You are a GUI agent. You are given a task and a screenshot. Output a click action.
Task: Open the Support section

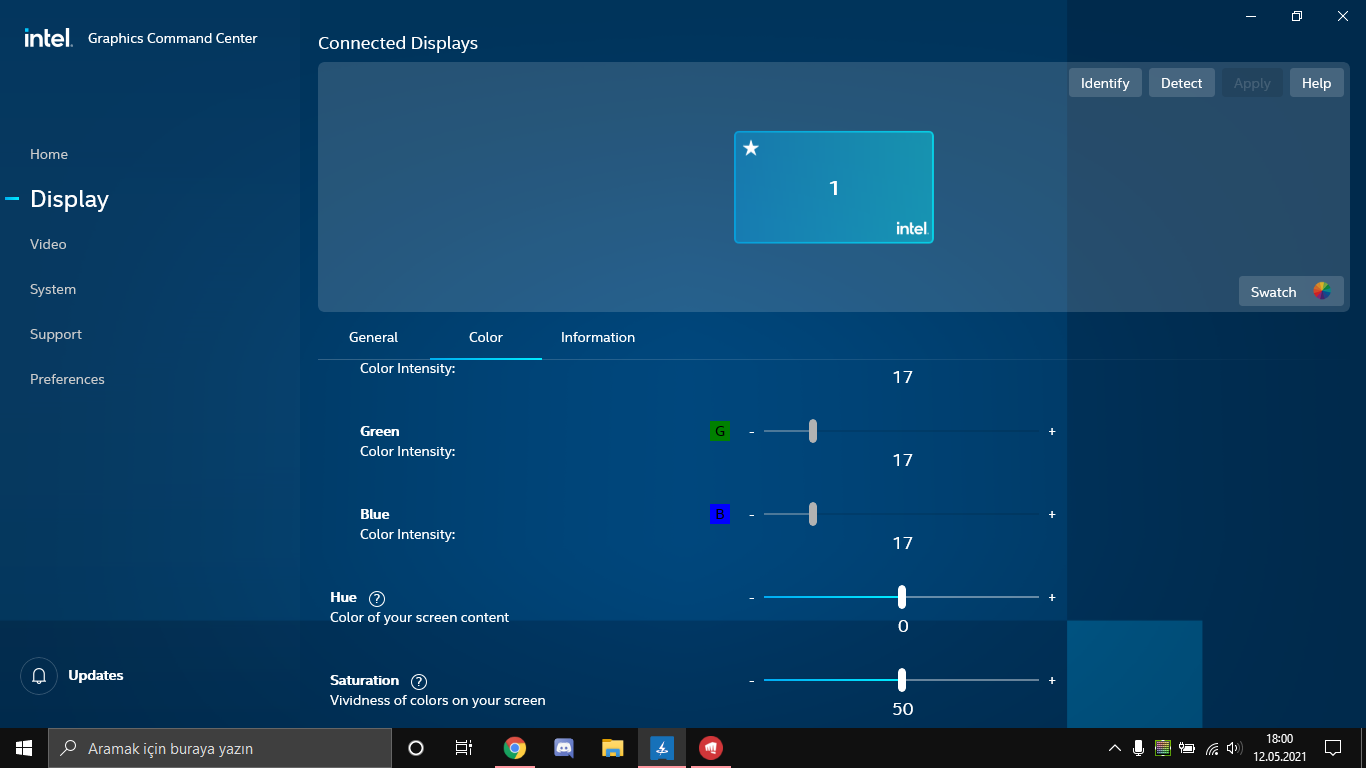pyautogui.click(x=56, y=334)
